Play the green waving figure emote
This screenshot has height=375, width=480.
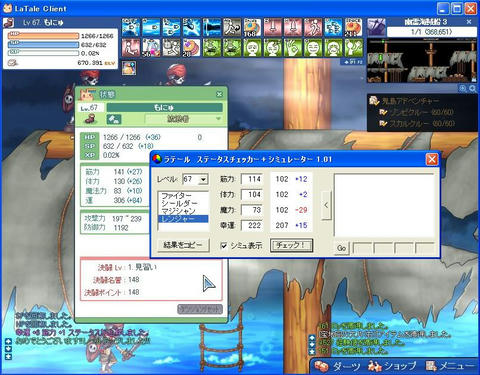pos(354,48)
